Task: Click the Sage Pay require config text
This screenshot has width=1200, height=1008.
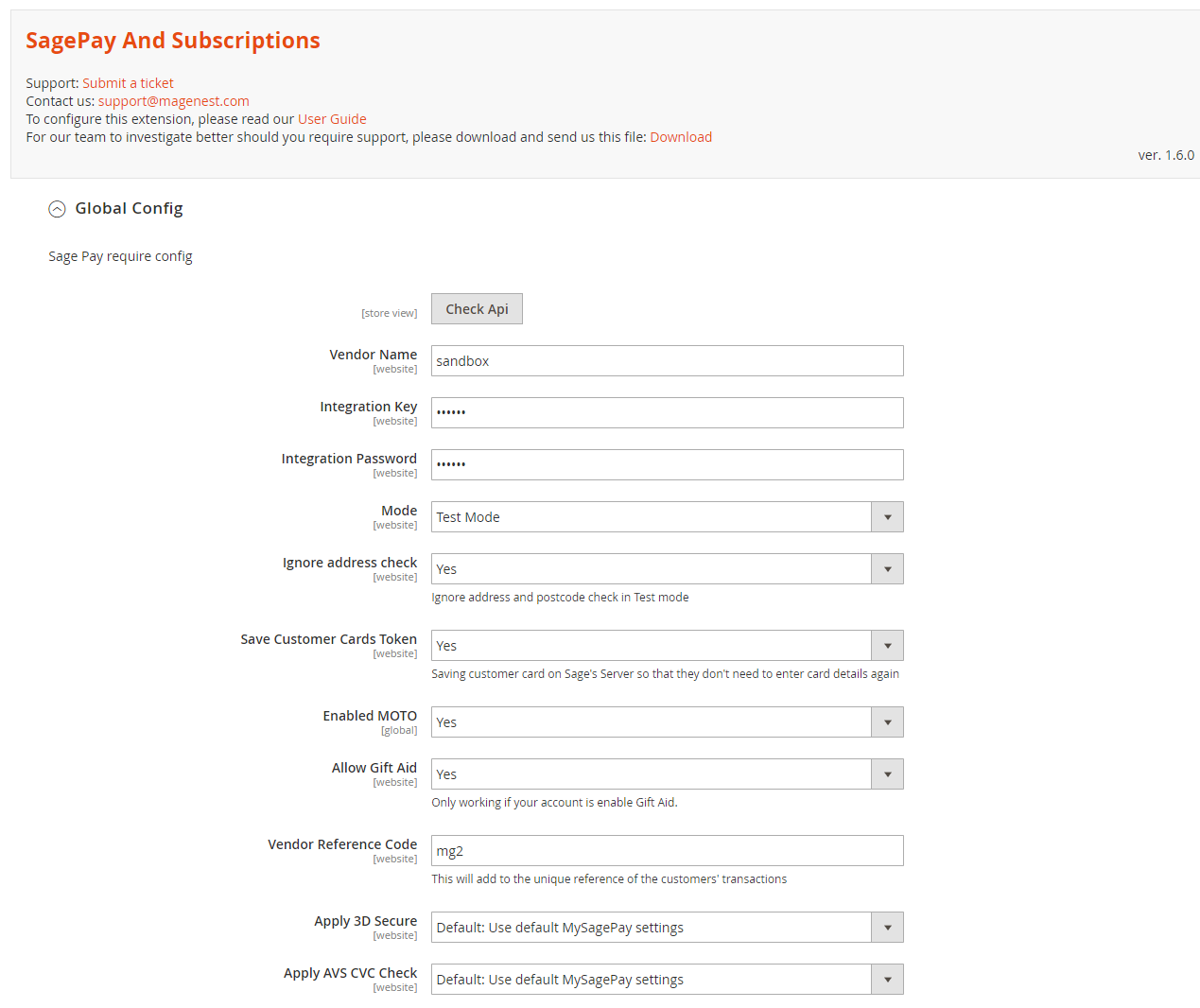Action: point(120,256)
